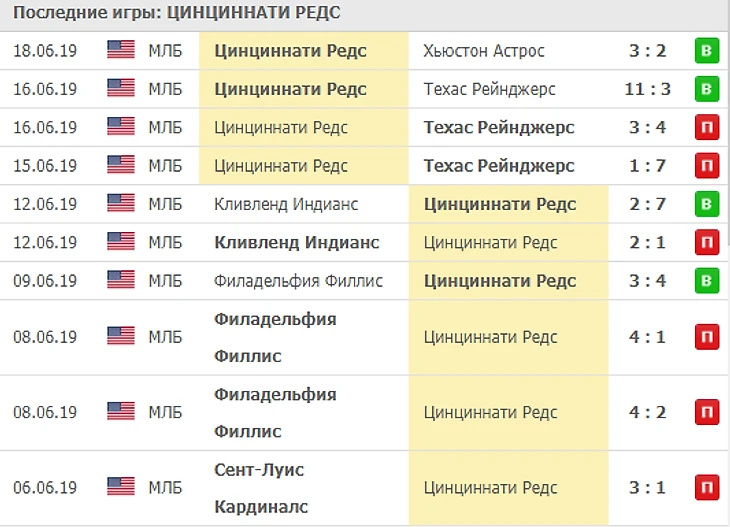Click the 11 : 3 score

648,88
